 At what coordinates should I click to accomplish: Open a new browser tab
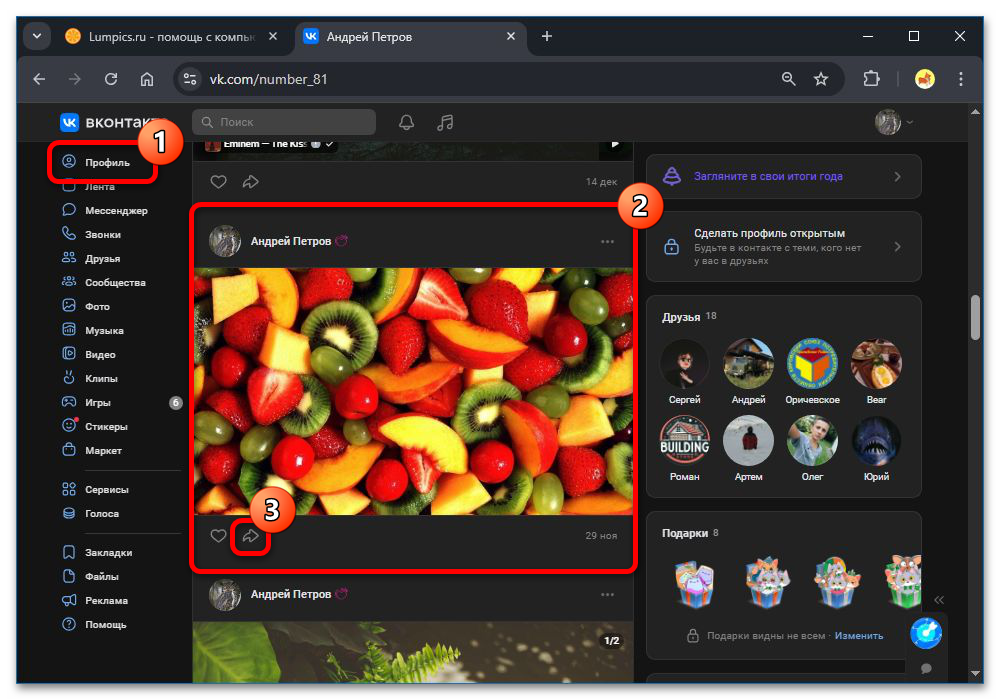[x=547, y=36]
